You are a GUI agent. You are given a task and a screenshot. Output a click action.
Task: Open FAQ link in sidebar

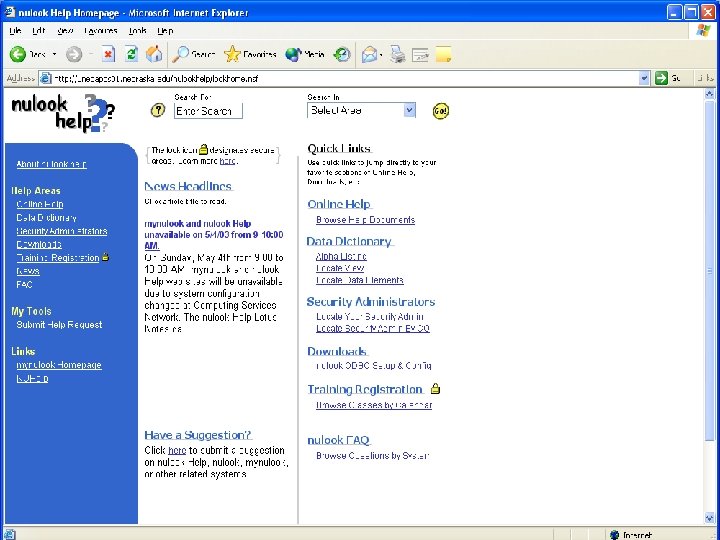point(24,285)
